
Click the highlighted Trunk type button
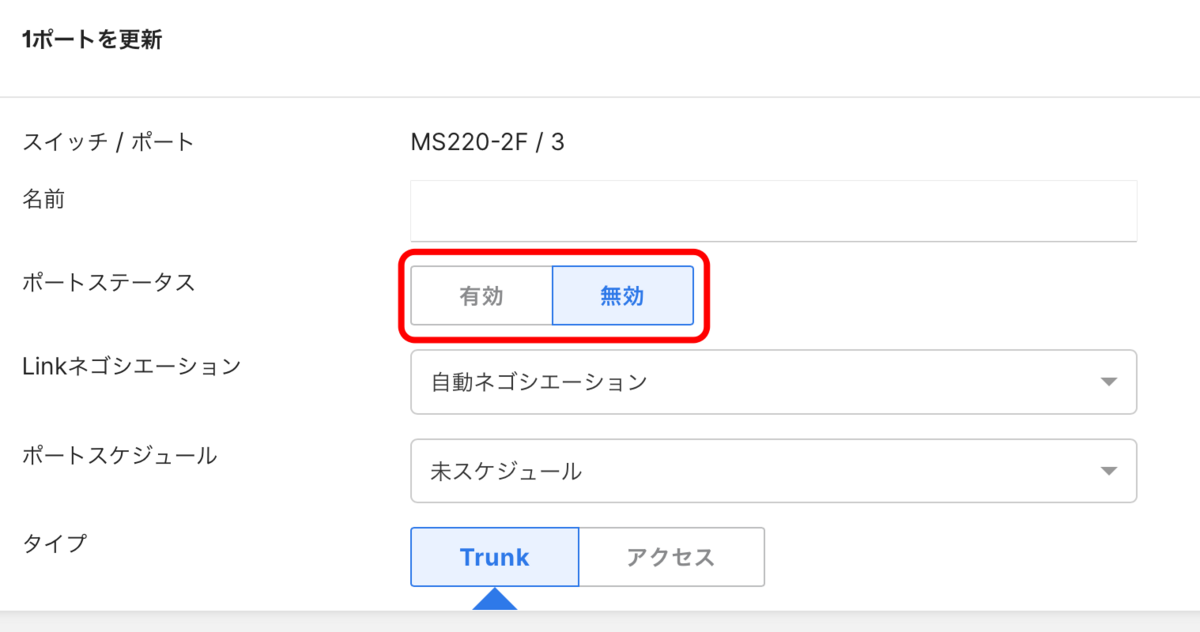pyautogui.click(x=494, y=557)
